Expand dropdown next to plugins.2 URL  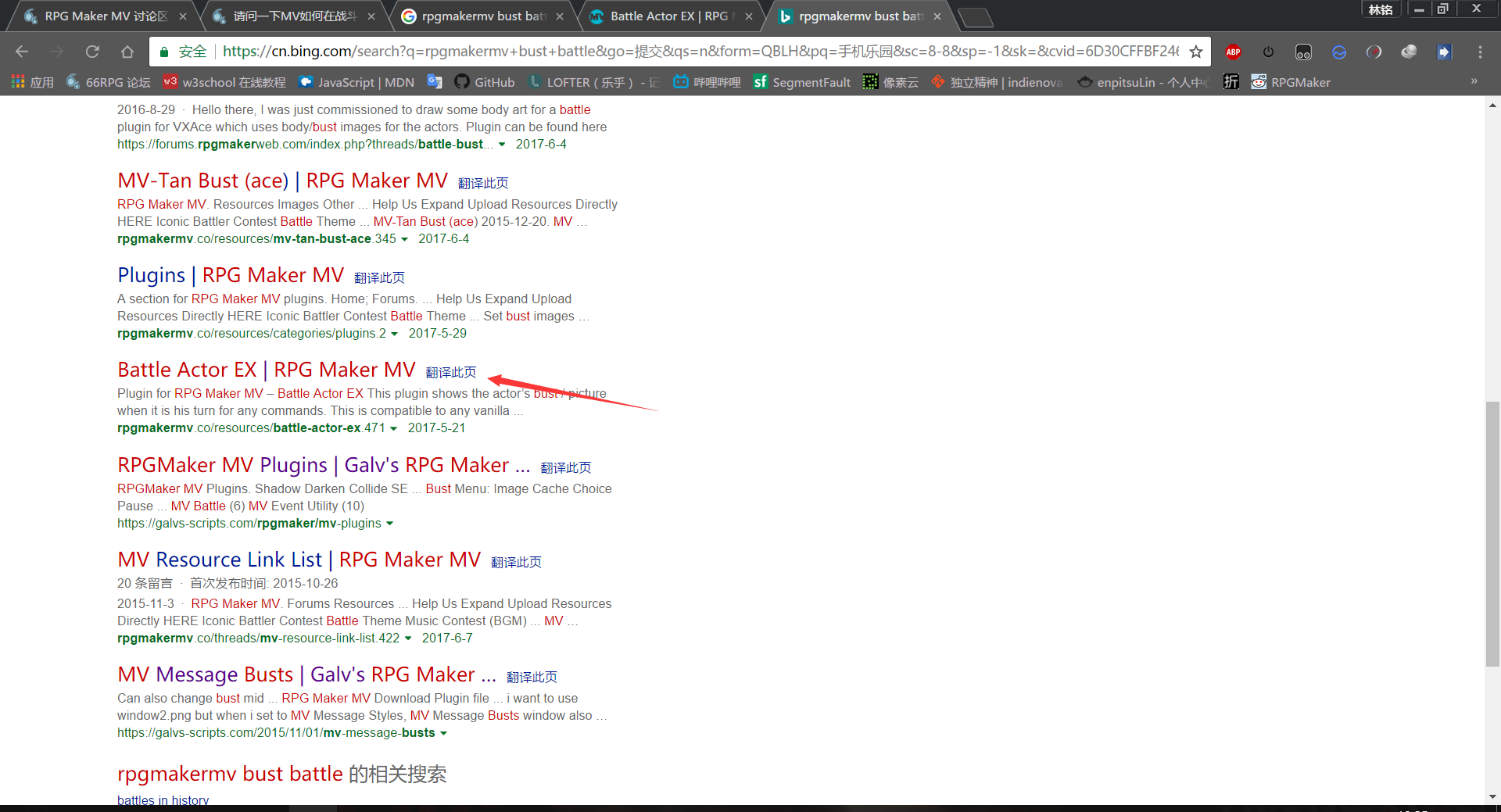(394, 334)
